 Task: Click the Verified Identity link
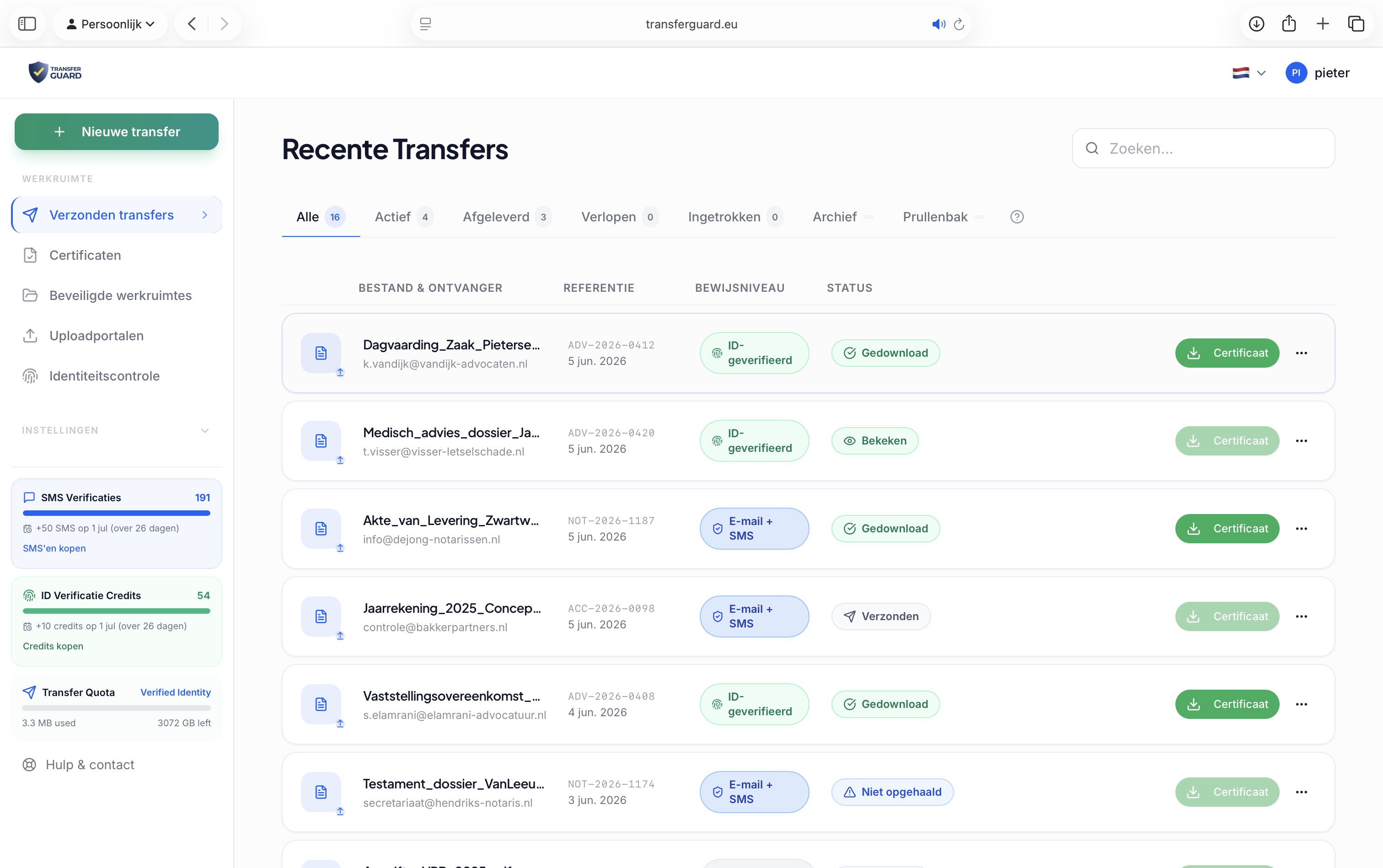[175, 692]
